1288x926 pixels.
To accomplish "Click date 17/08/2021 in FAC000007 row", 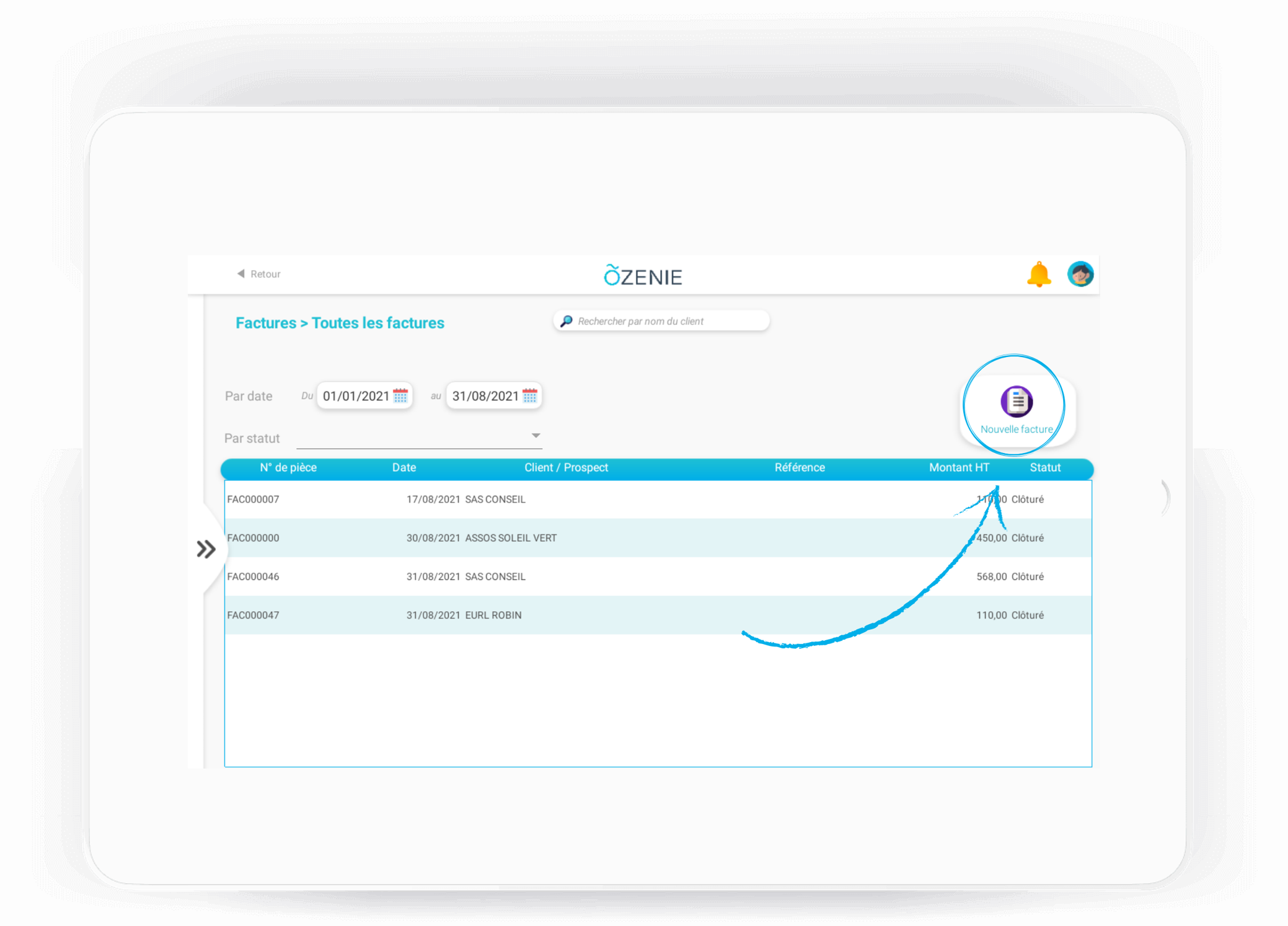I will (x=433, y=500).
